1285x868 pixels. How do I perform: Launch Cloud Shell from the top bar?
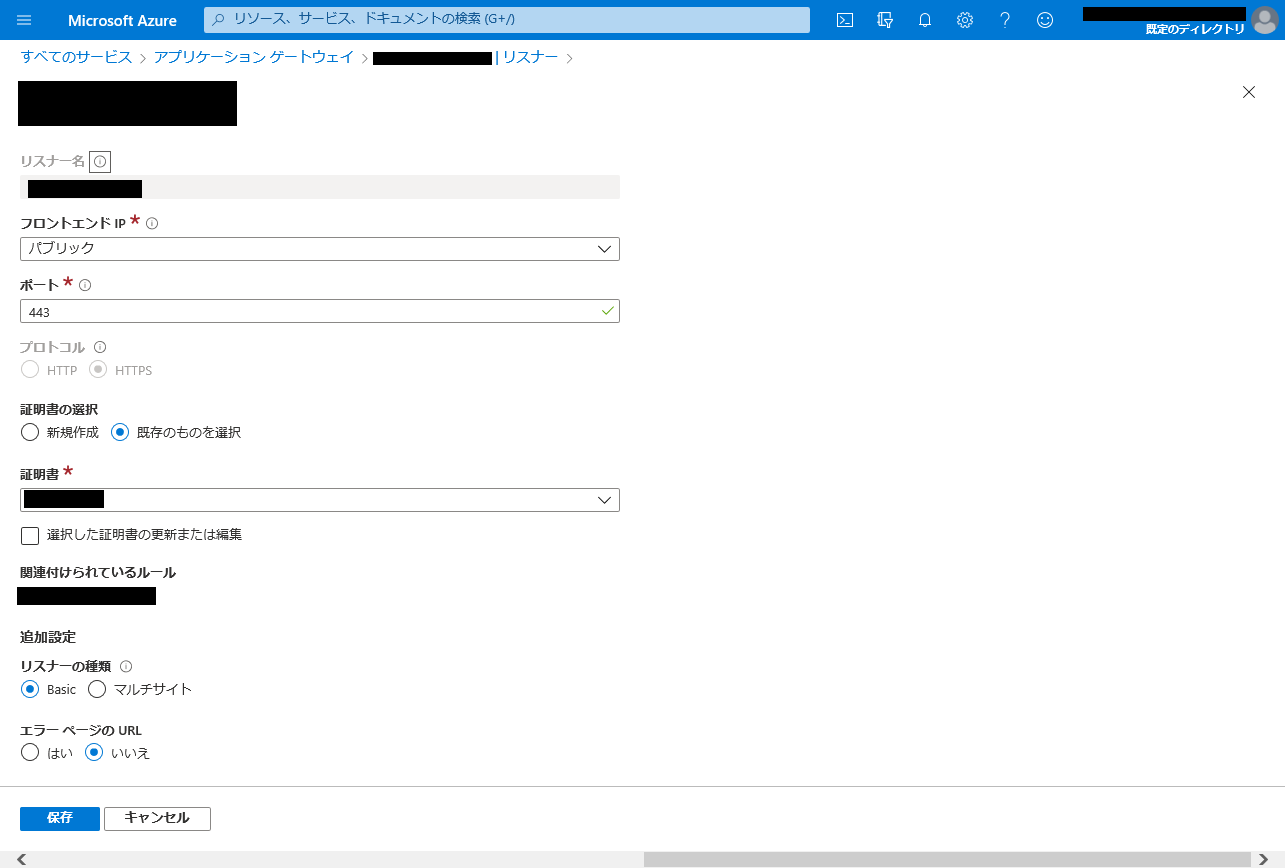845,20
